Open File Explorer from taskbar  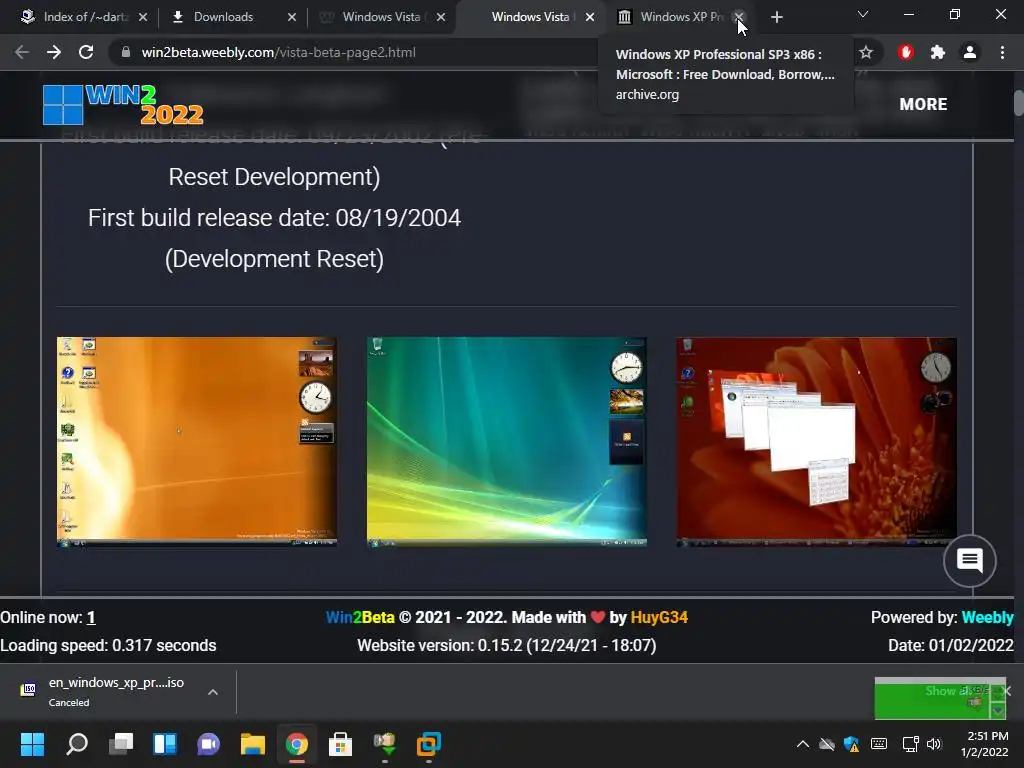(x=253, y=744)
